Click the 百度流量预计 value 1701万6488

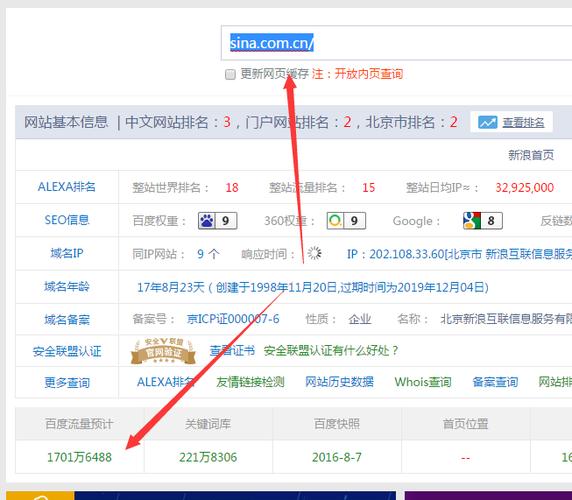(x=80, y=457)
